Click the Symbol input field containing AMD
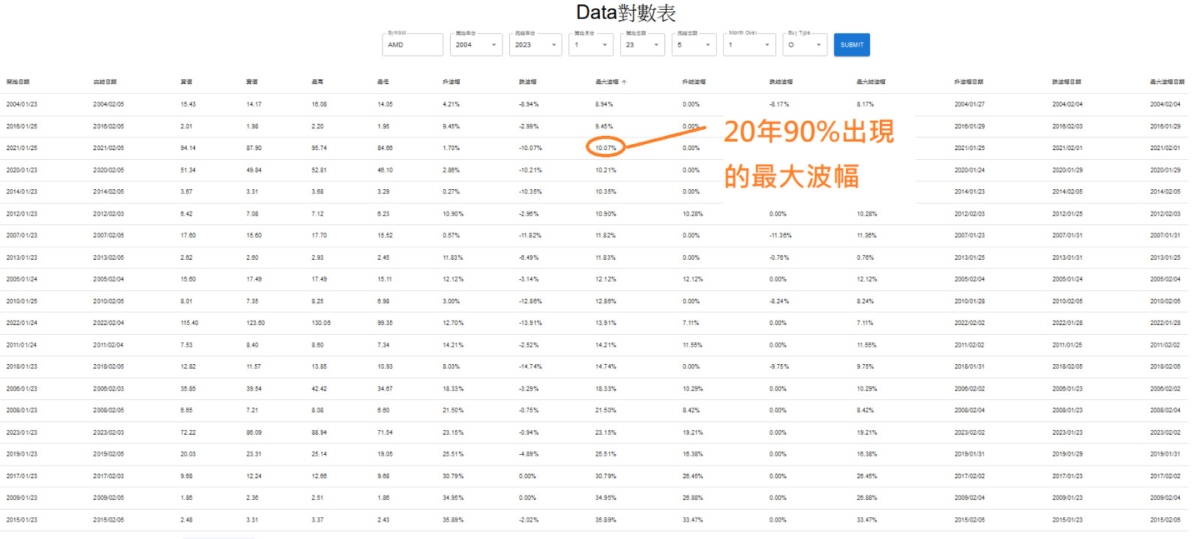The height and width of the screenshot is (539, 1200). point(412,45)
